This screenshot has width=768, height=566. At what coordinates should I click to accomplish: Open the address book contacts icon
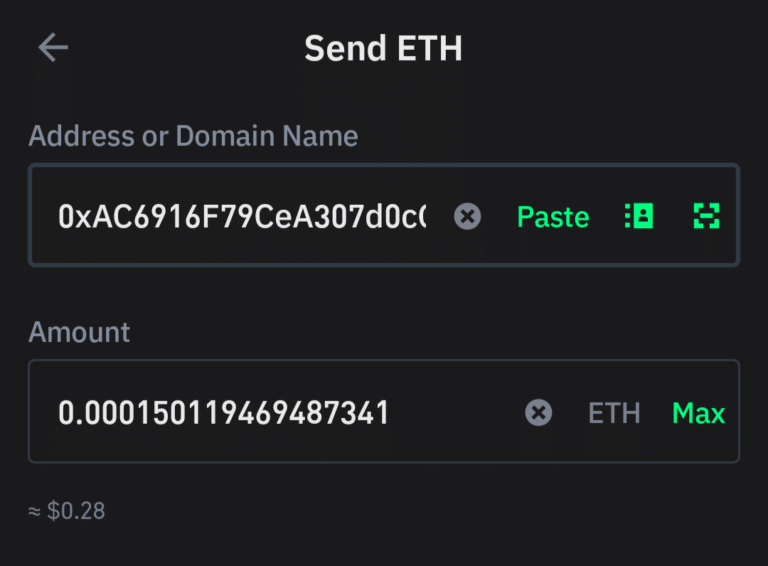639,216
